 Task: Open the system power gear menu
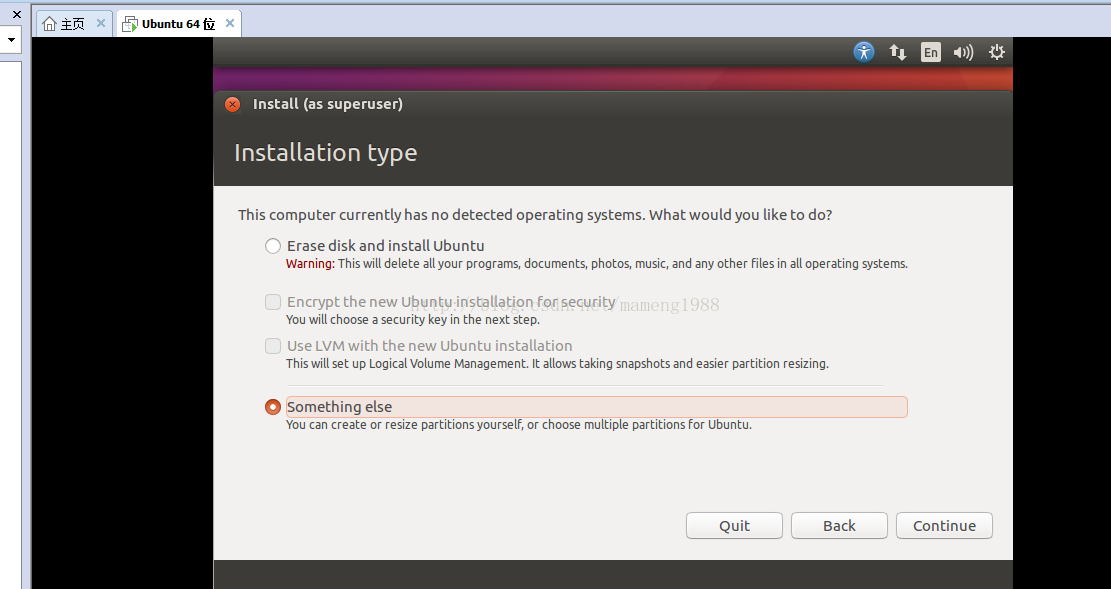(997, 52)
